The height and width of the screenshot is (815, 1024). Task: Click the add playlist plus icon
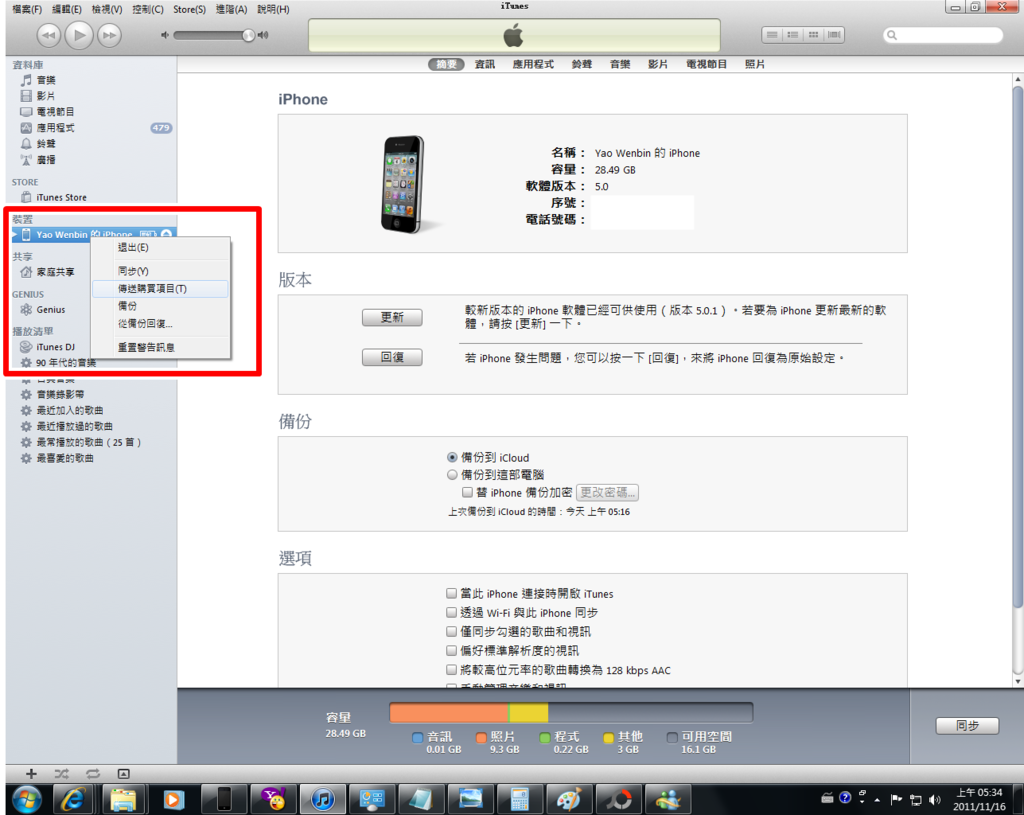(31, 774)
